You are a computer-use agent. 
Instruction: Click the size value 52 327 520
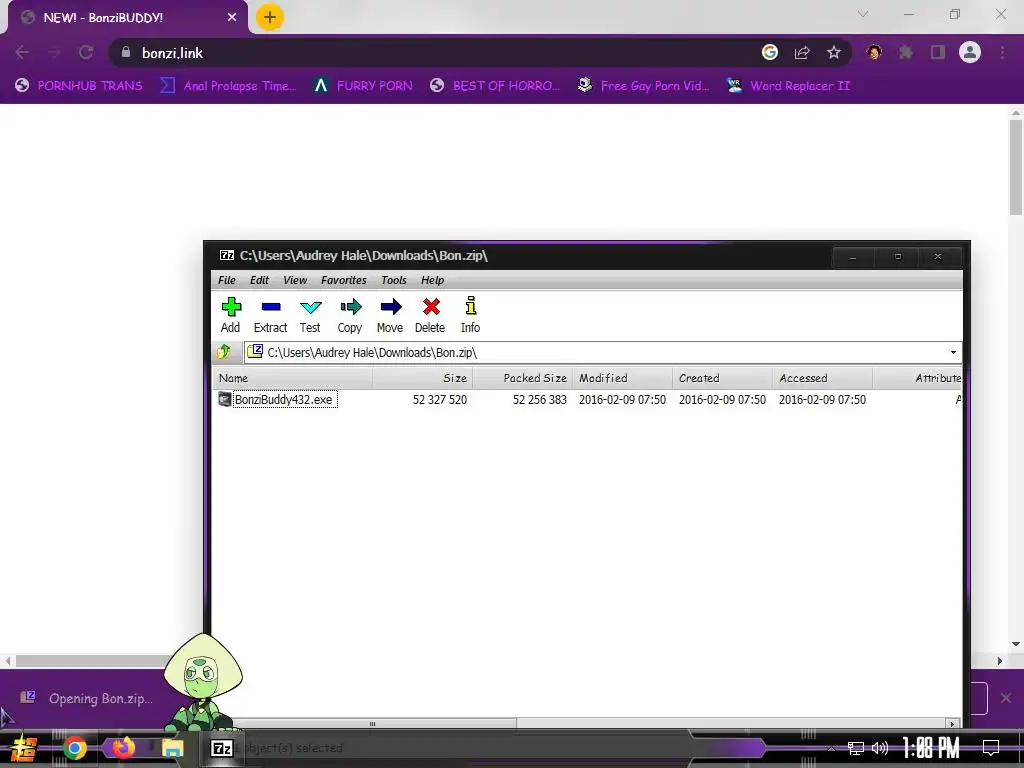[440, 400]
